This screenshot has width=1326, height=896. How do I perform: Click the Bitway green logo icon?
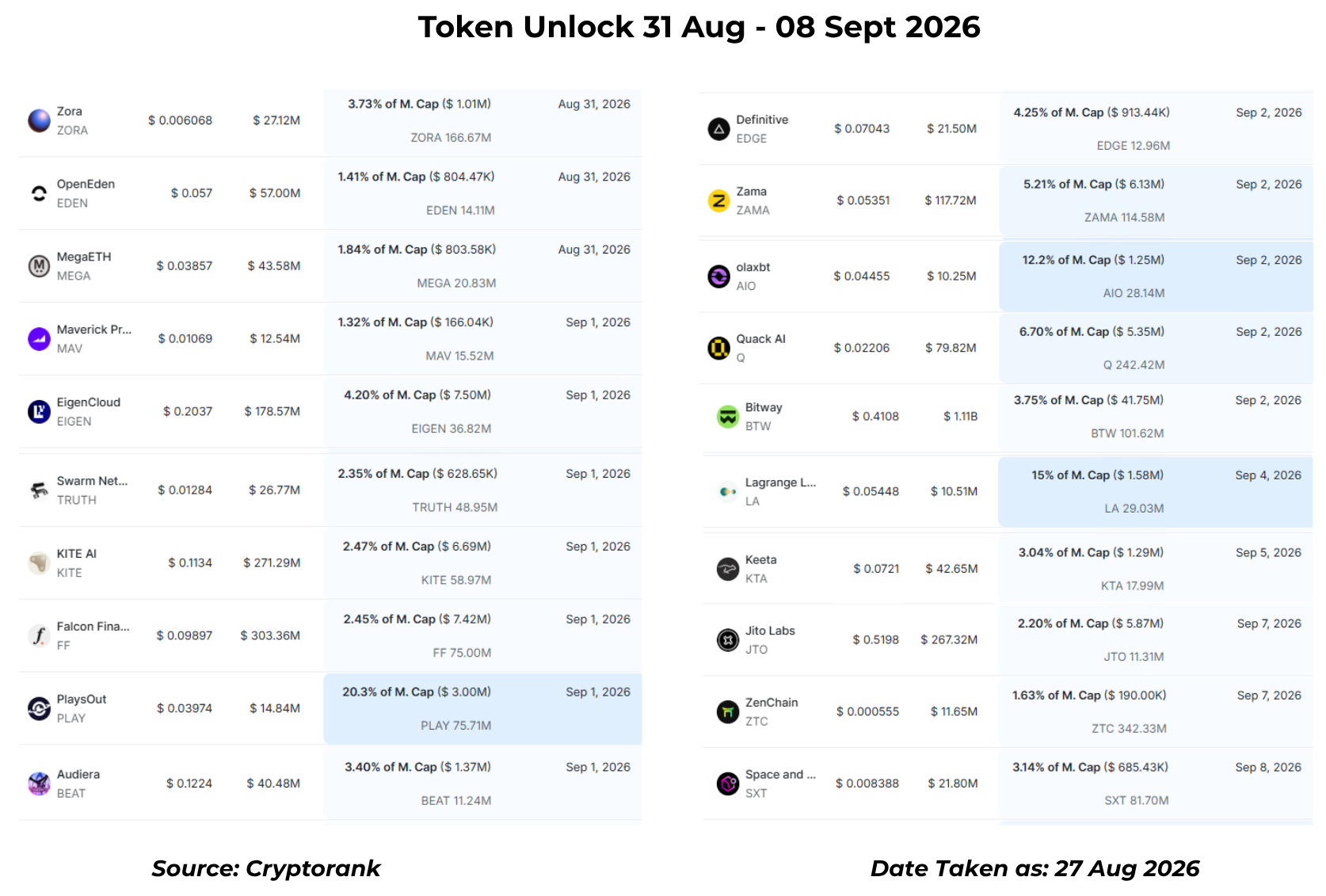tap(728, 417)
